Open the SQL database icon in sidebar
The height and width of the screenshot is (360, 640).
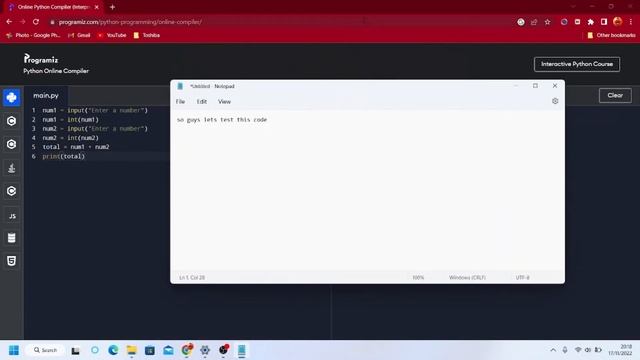[11, 238]
